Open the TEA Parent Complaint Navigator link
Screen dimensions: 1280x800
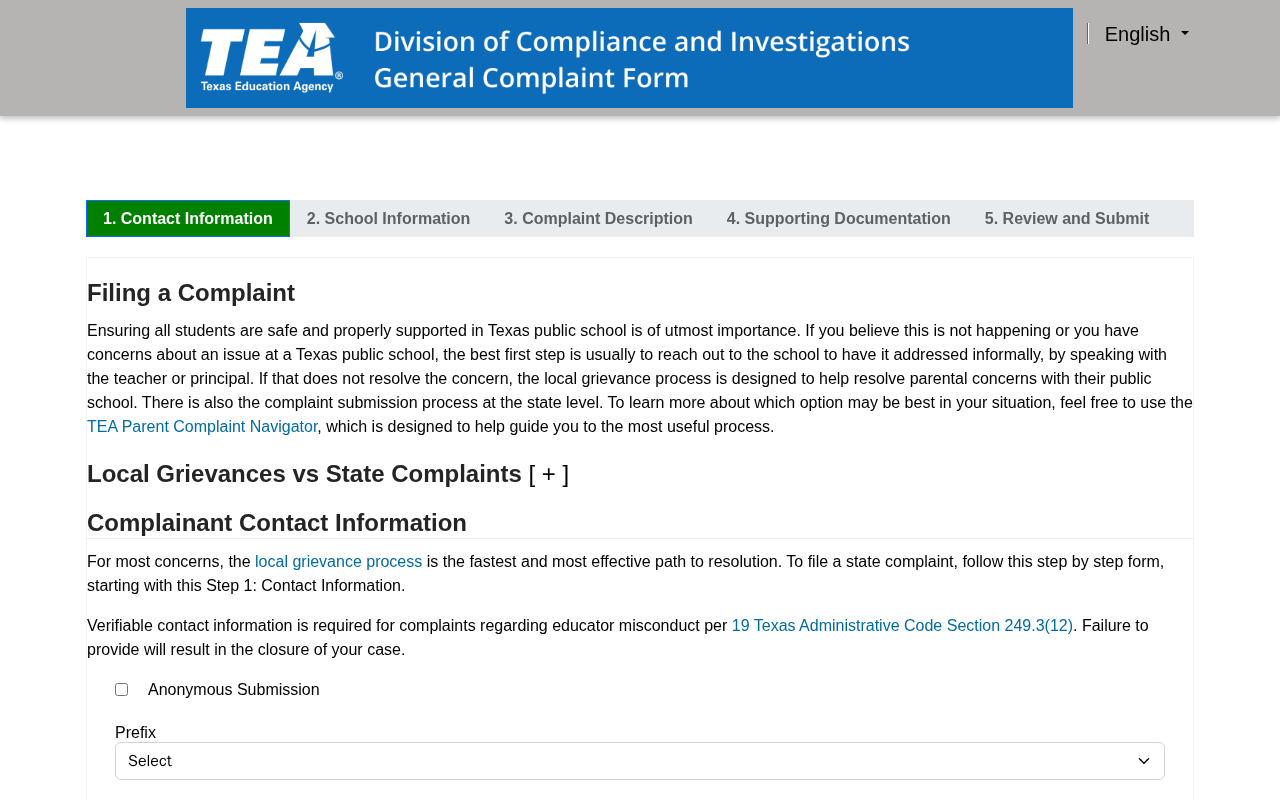(202, 427)
